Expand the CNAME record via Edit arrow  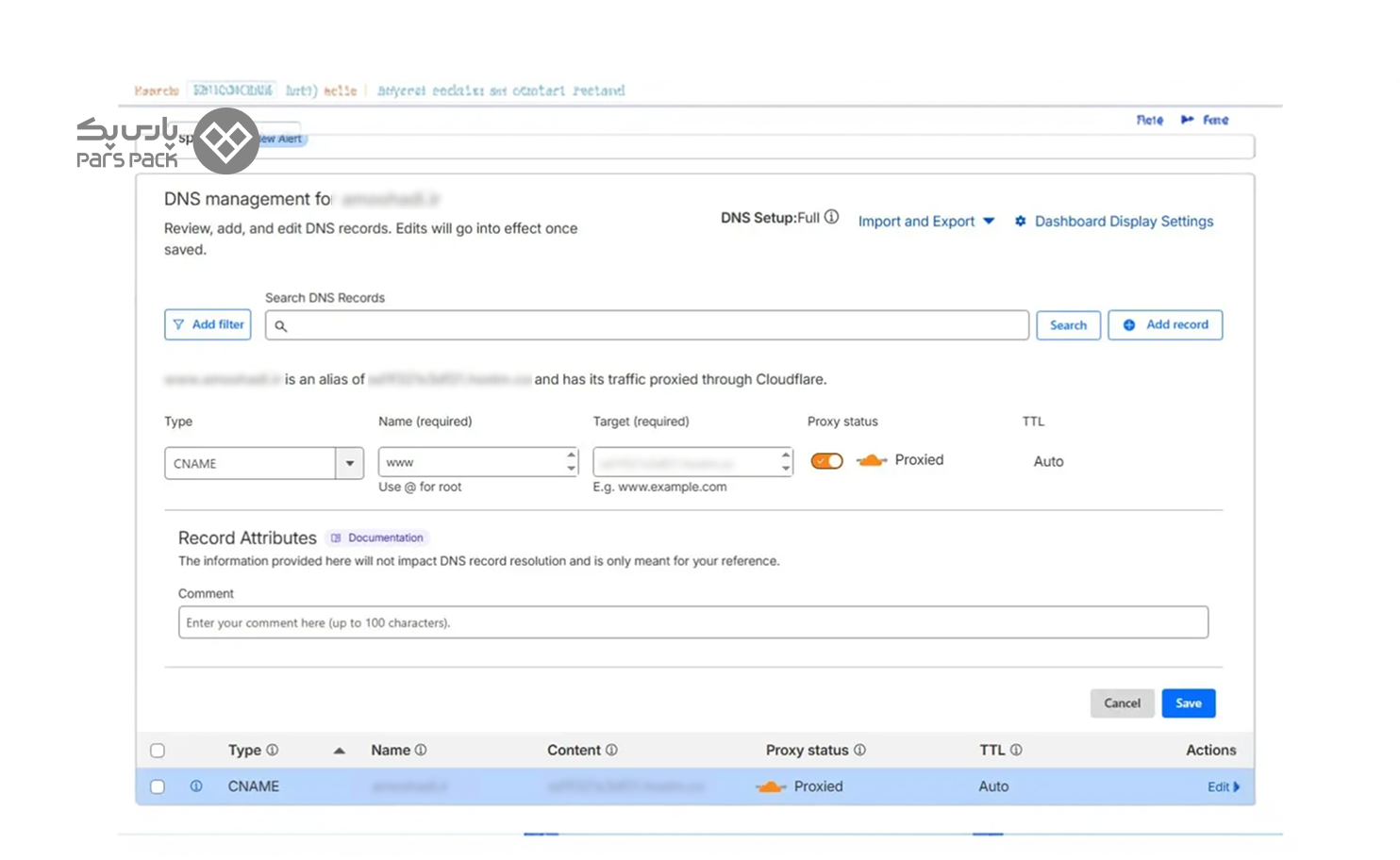point(1224,786)
